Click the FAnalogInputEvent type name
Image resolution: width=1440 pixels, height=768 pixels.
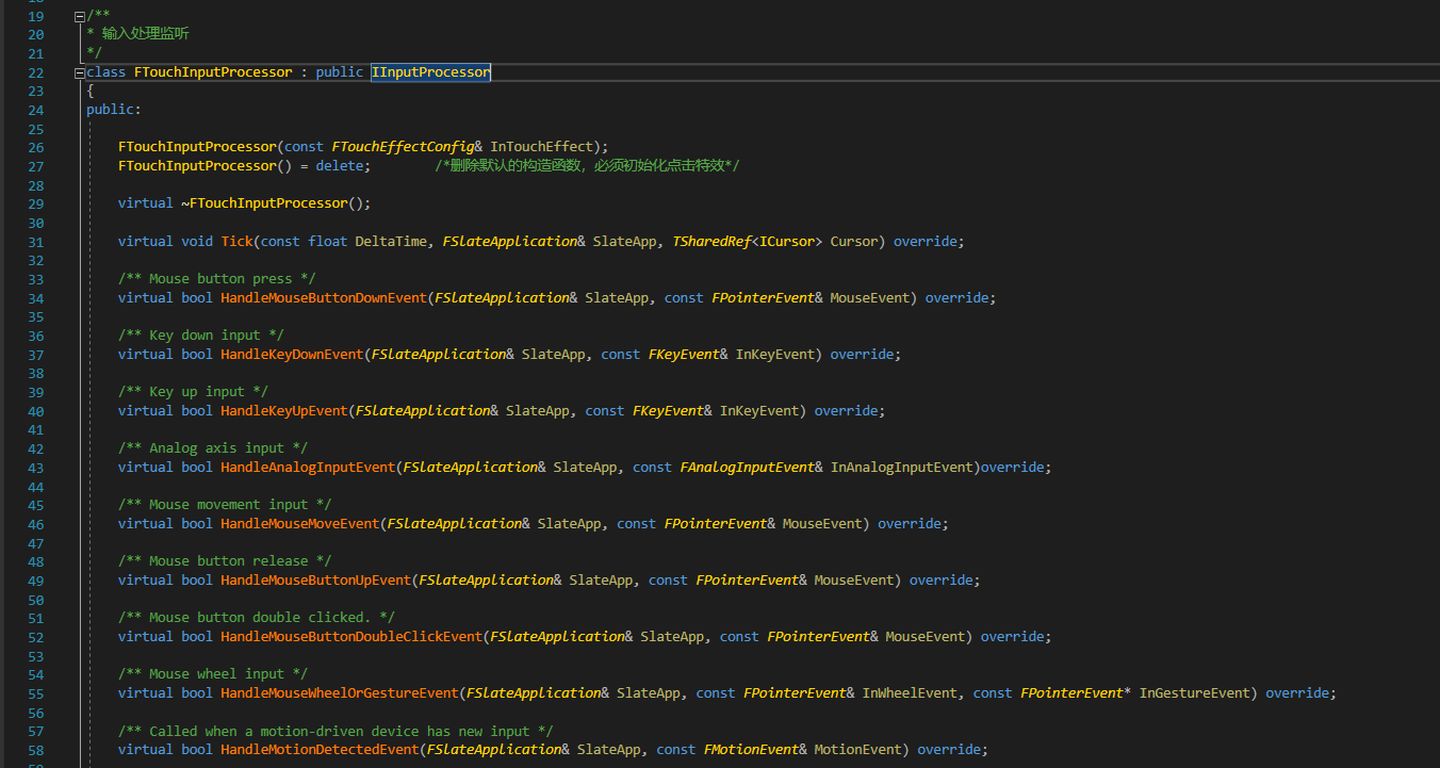pos(748,467)
